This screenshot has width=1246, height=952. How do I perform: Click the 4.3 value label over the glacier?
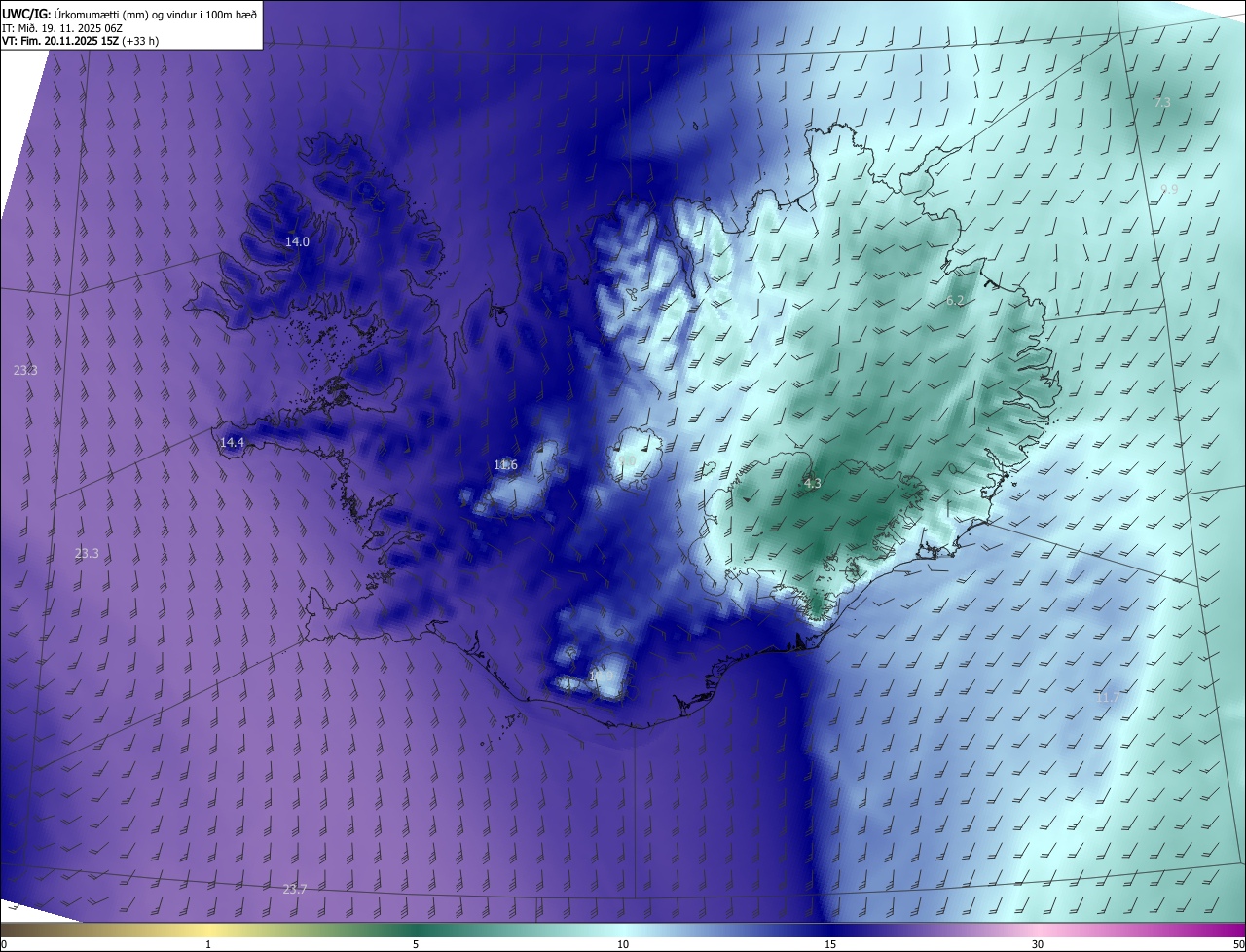(813, 483)
